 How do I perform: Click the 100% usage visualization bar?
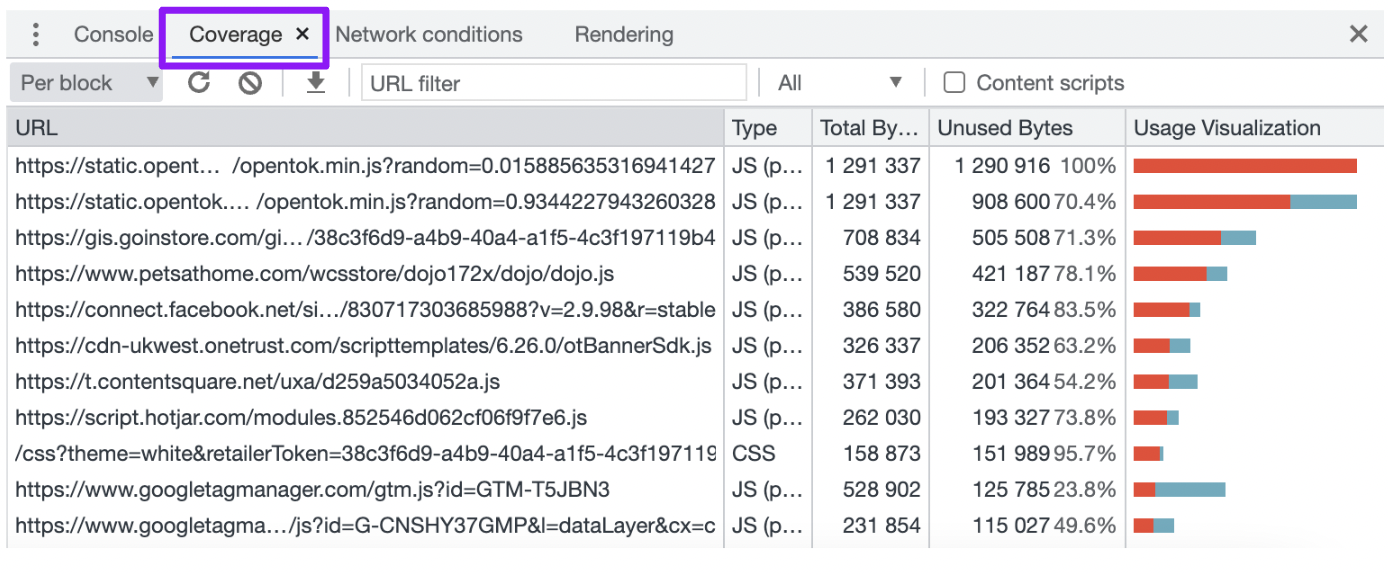1245,166
